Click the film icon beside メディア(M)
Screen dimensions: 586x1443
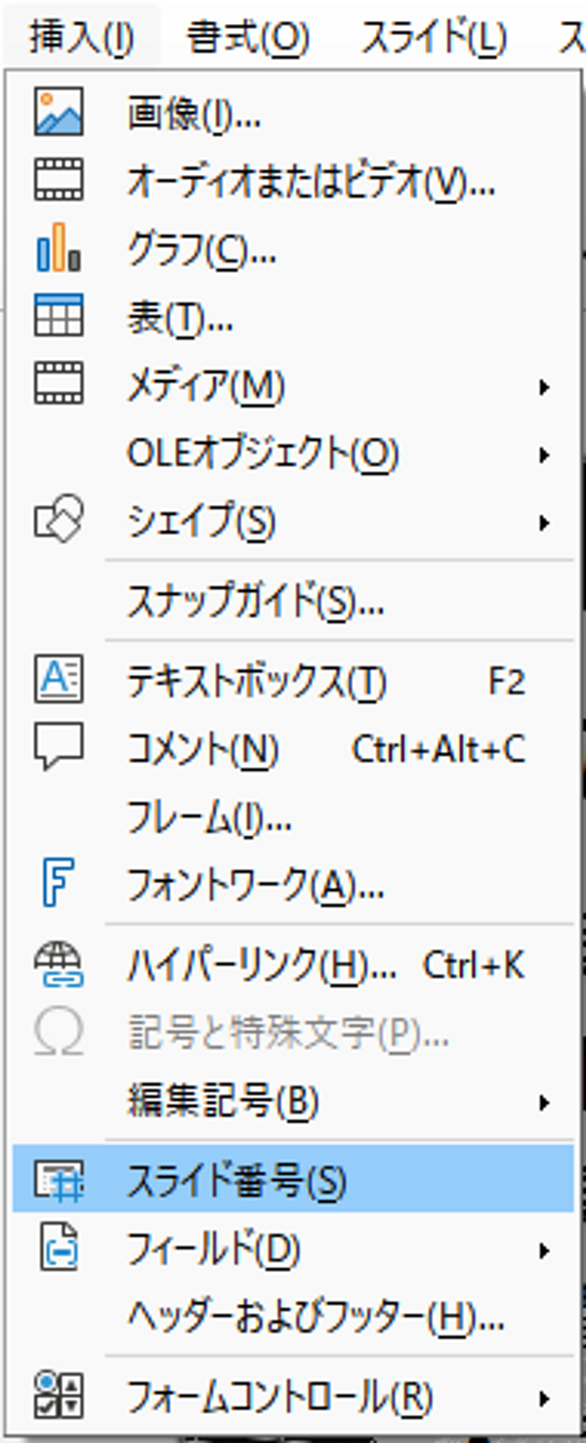point(59,383)
